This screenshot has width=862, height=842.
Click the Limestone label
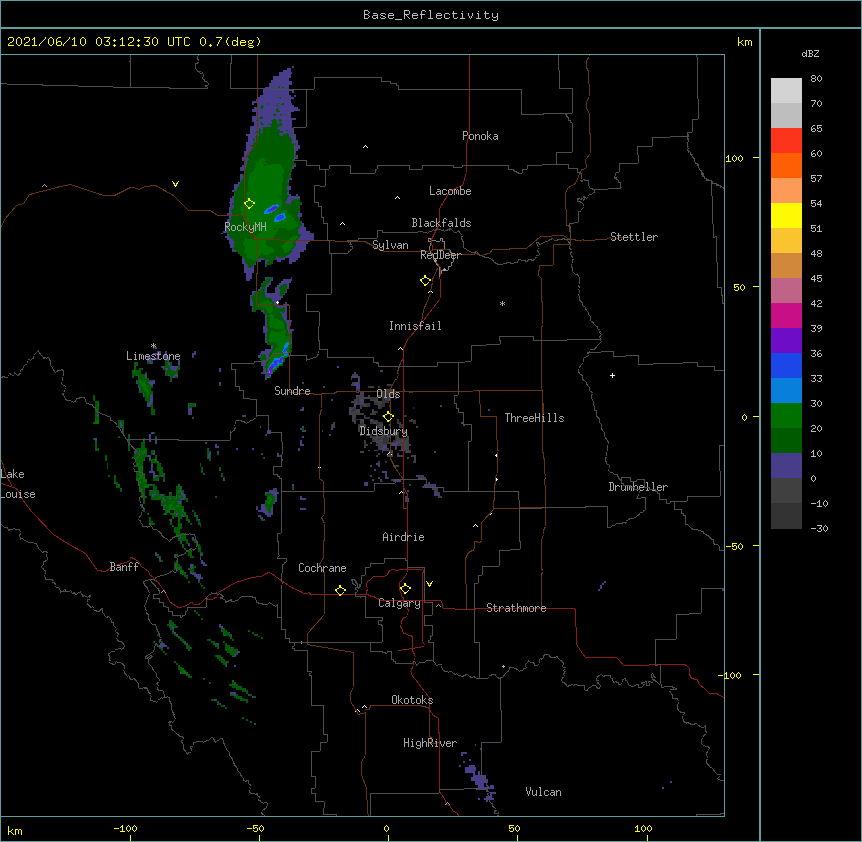pos(153,356)
